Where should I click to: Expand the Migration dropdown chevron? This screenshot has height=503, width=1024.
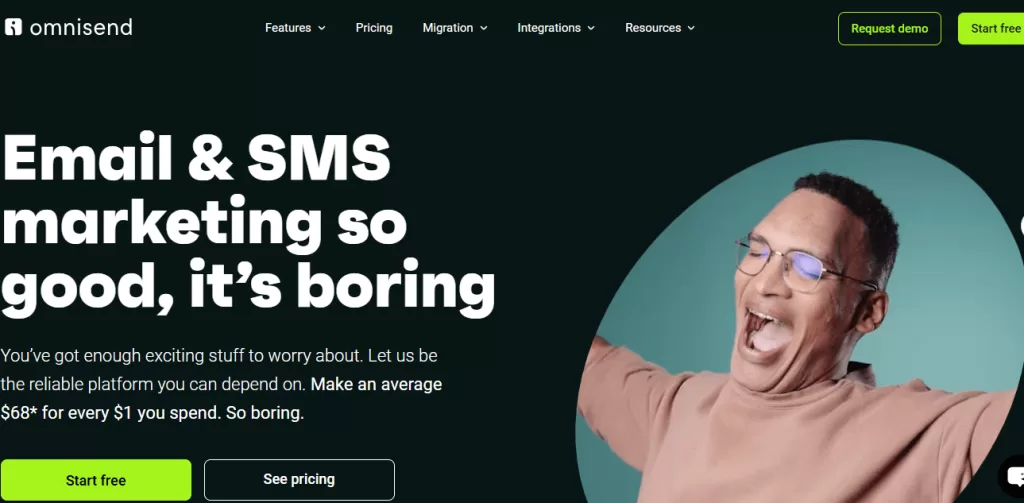483,28
